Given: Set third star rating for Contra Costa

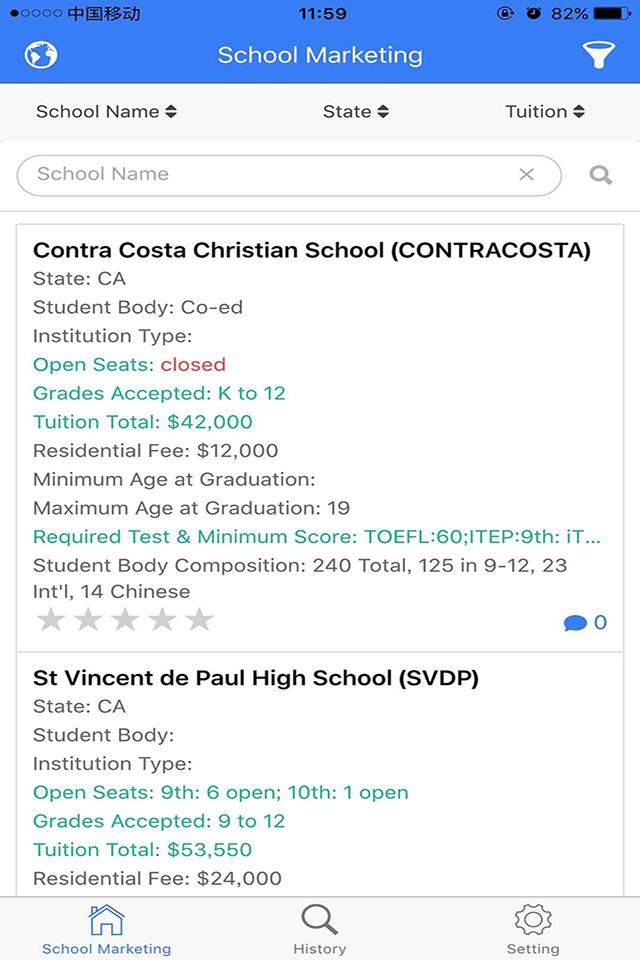Looking at the screenshot, I should click(x=125, y=620).
